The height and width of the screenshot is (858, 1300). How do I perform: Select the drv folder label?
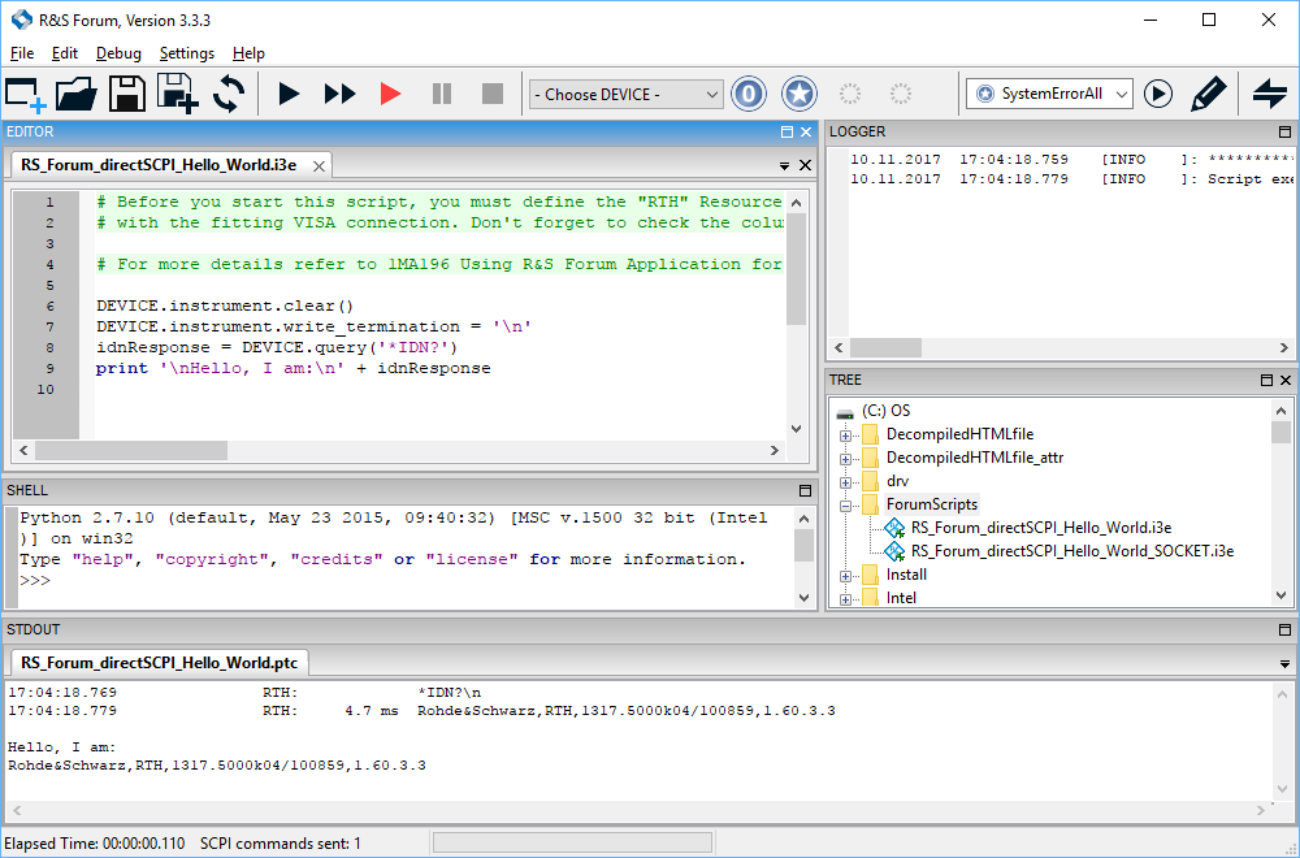point(897,481)
